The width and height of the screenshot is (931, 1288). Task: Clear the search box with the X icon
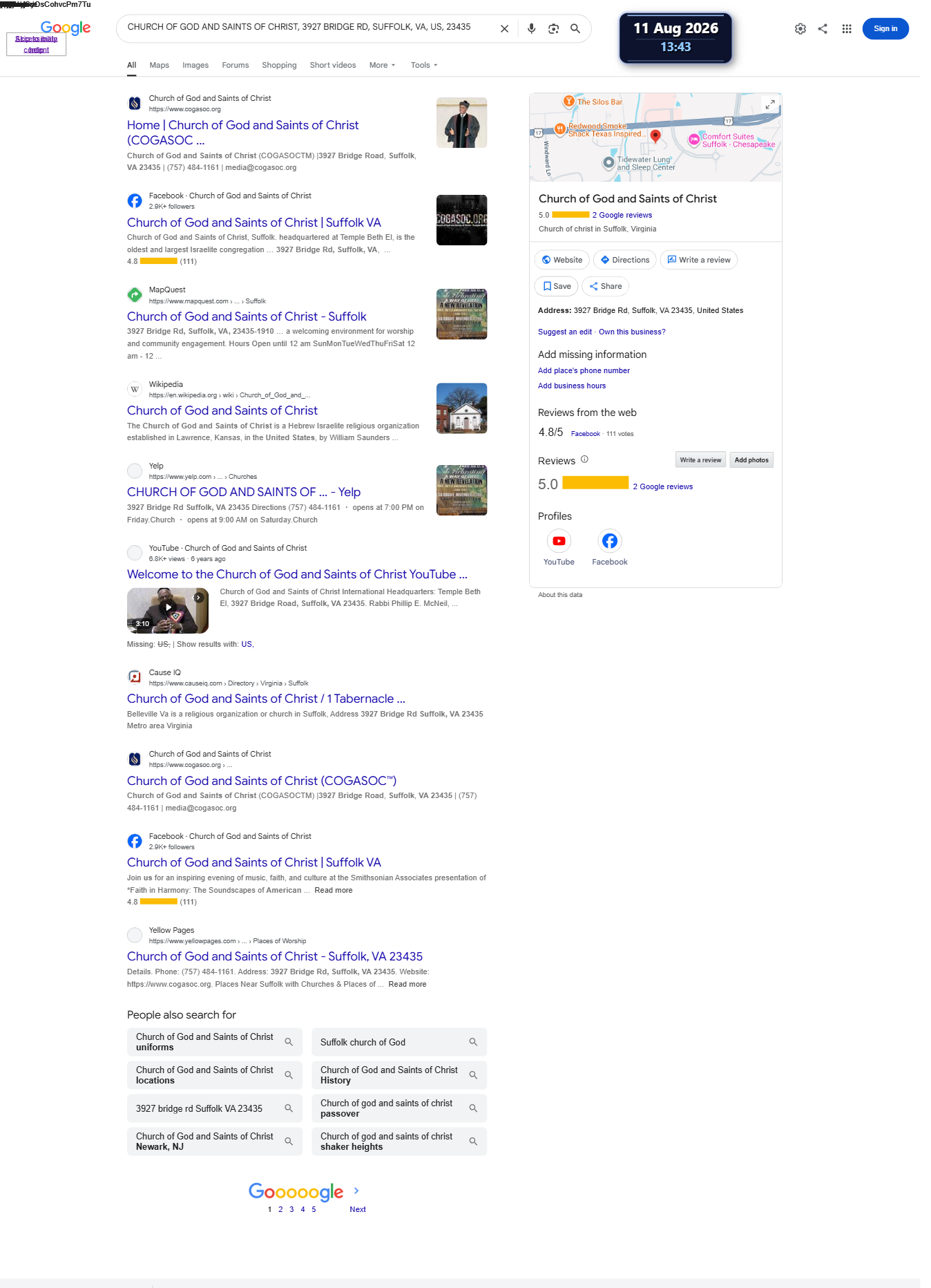point(504,29)
